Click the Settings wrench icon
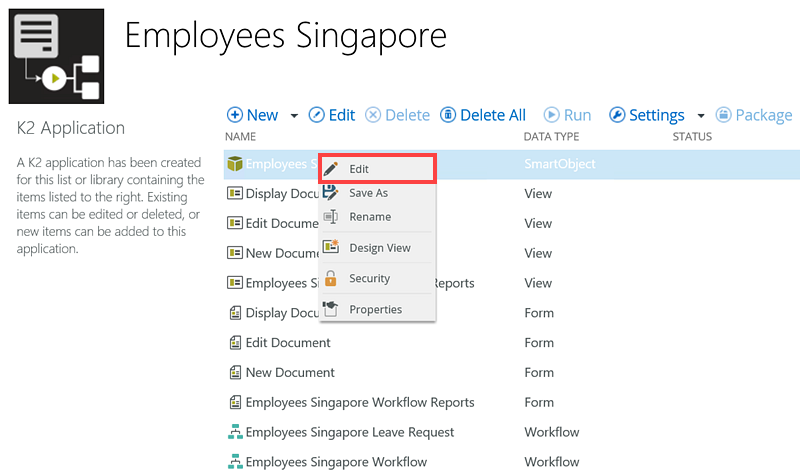The width and height of the screenshot is (800, 476). click(x=617, y=115)
